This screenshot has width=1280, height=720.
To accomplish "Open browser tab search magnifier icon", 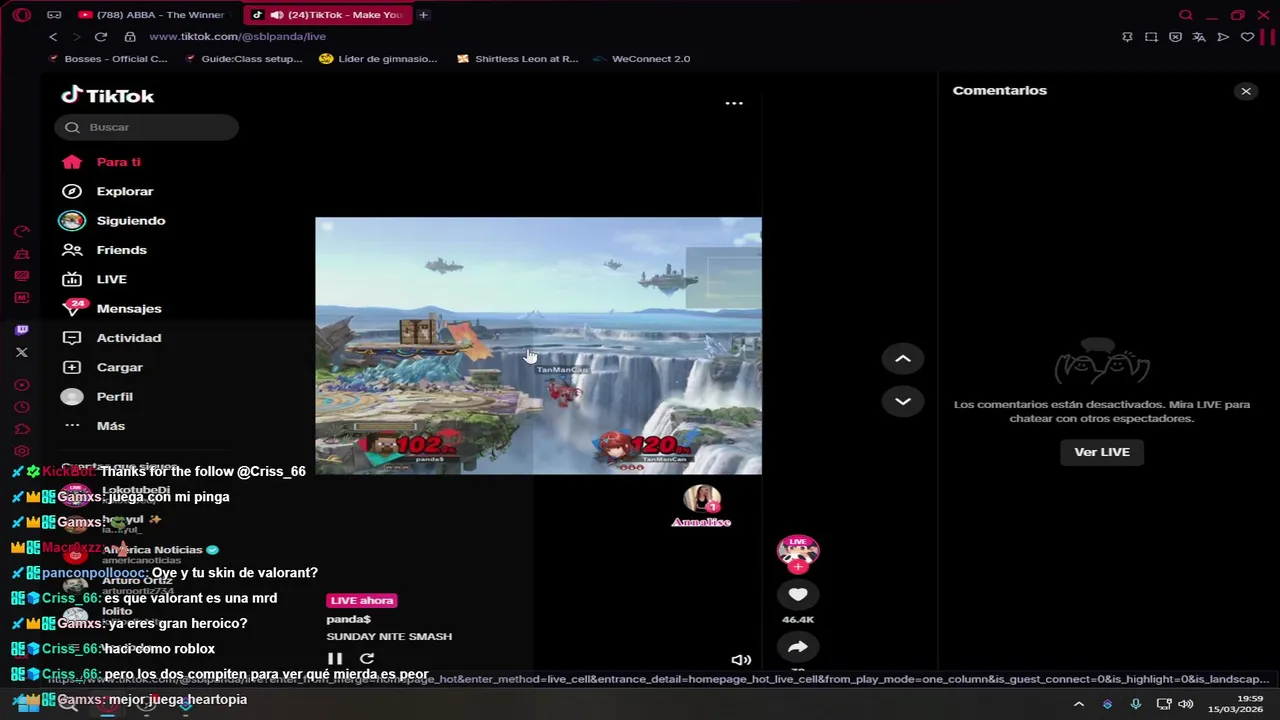I will pyautogui.click(x=1185, y=15).
